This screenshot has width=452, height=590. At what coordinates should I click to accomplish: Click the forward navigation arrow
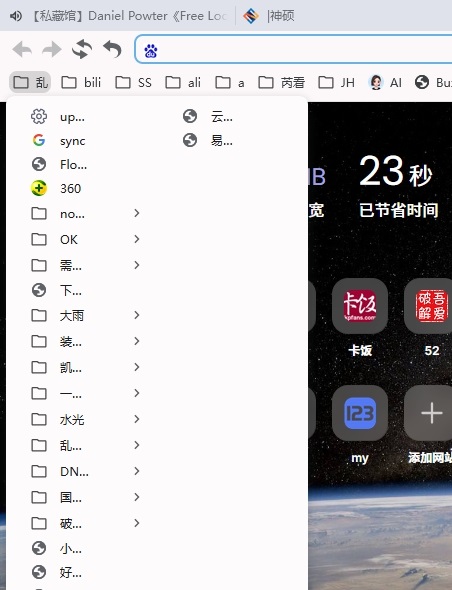coord(51,49)
